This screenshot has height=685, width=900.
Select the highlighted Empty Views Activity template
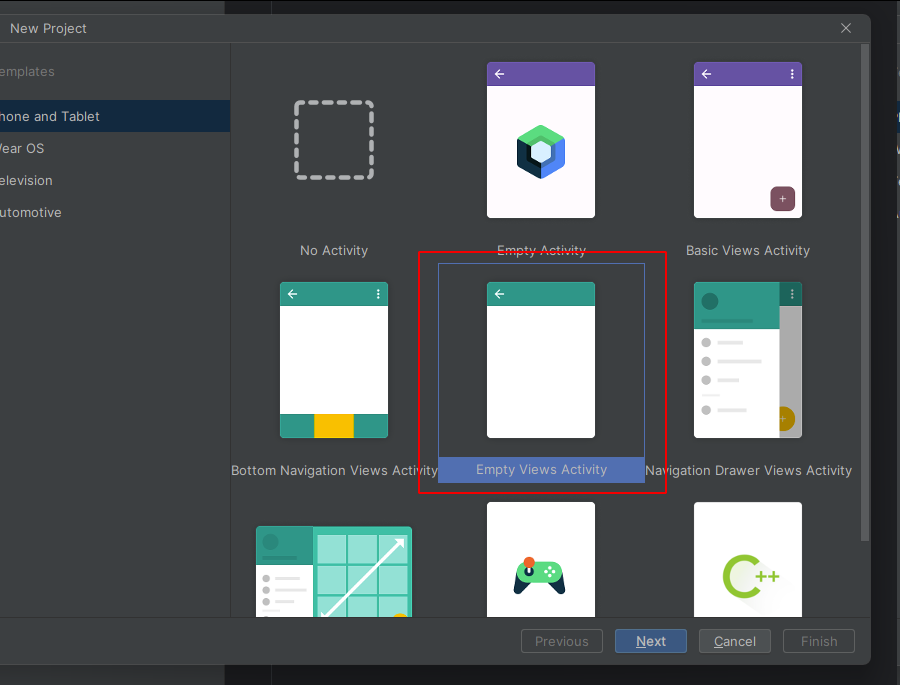(x=541, y=360)
